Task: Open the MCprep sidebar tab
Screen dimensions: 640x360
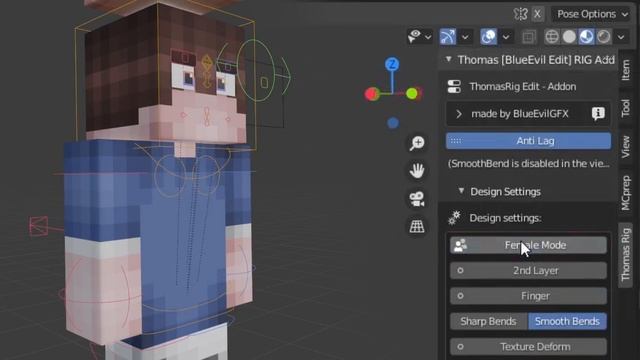Action: (x=626, y=193)
